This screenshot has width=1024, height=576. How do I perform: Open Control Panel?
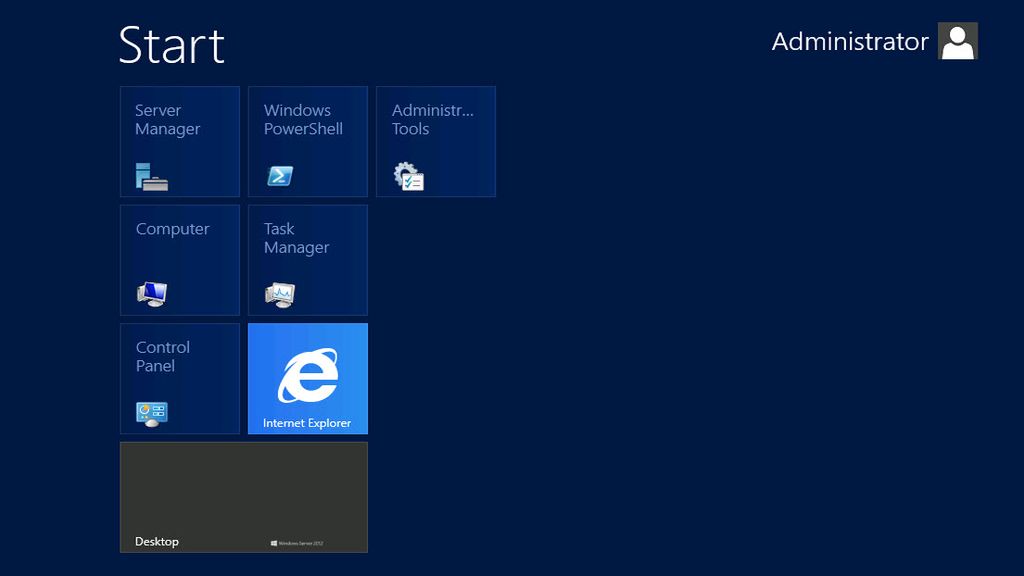pos(179,377)
